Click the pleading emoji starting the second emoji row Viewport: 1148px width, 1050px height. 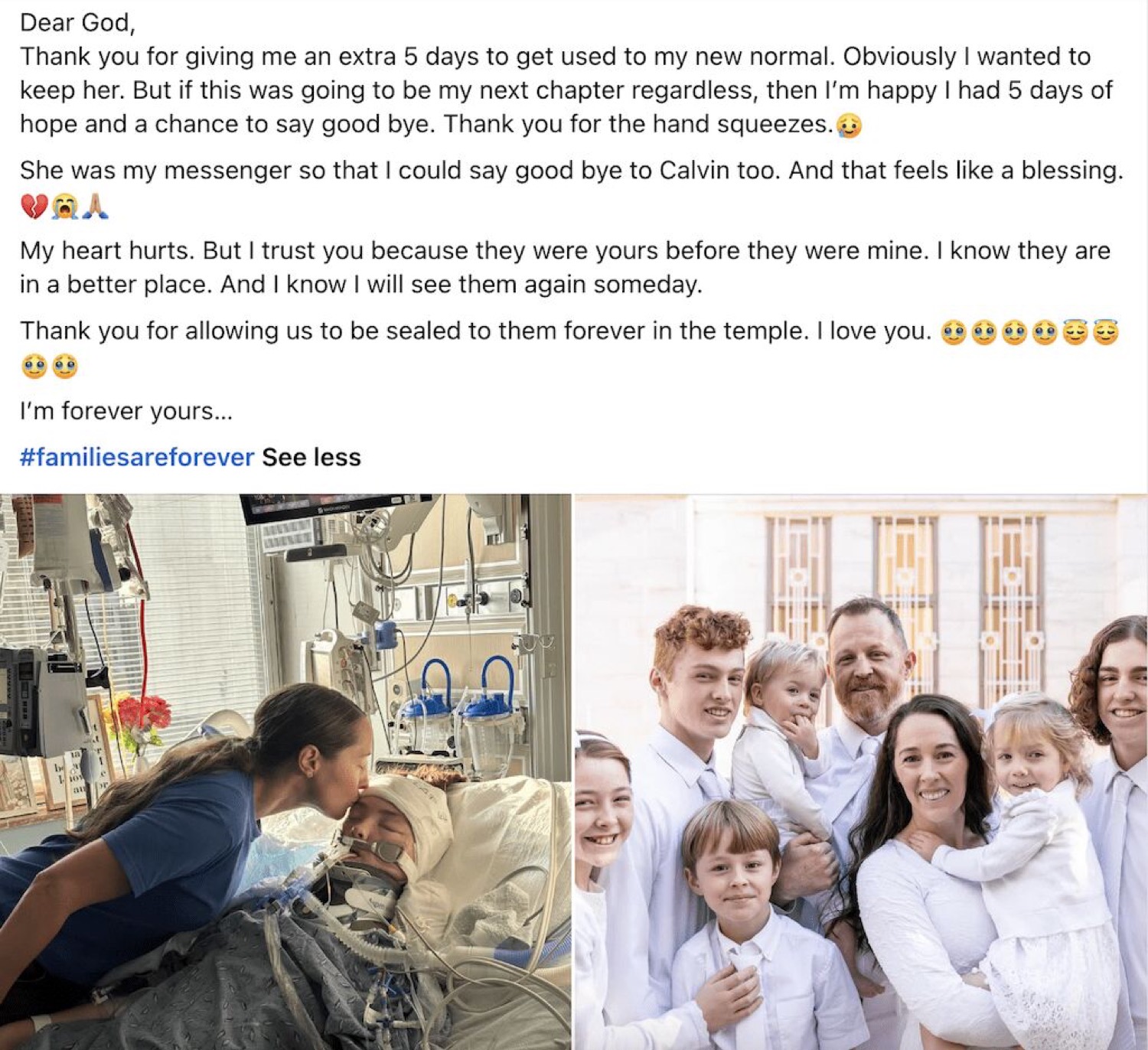pyautogui.click(x=34, y=367)
